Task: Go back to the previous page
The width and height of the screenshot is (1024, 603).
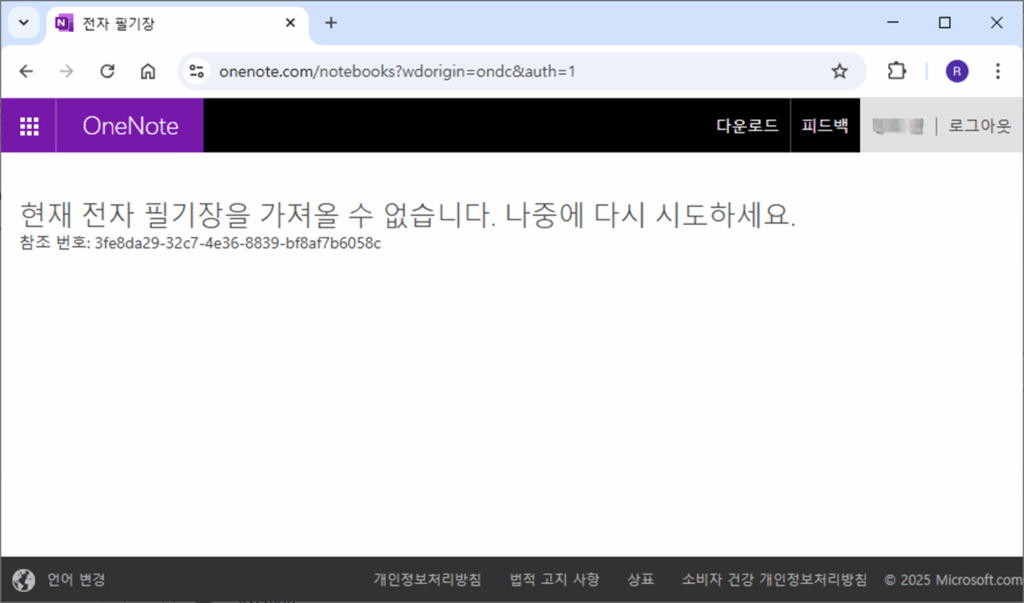Action: tap(26, 71)
